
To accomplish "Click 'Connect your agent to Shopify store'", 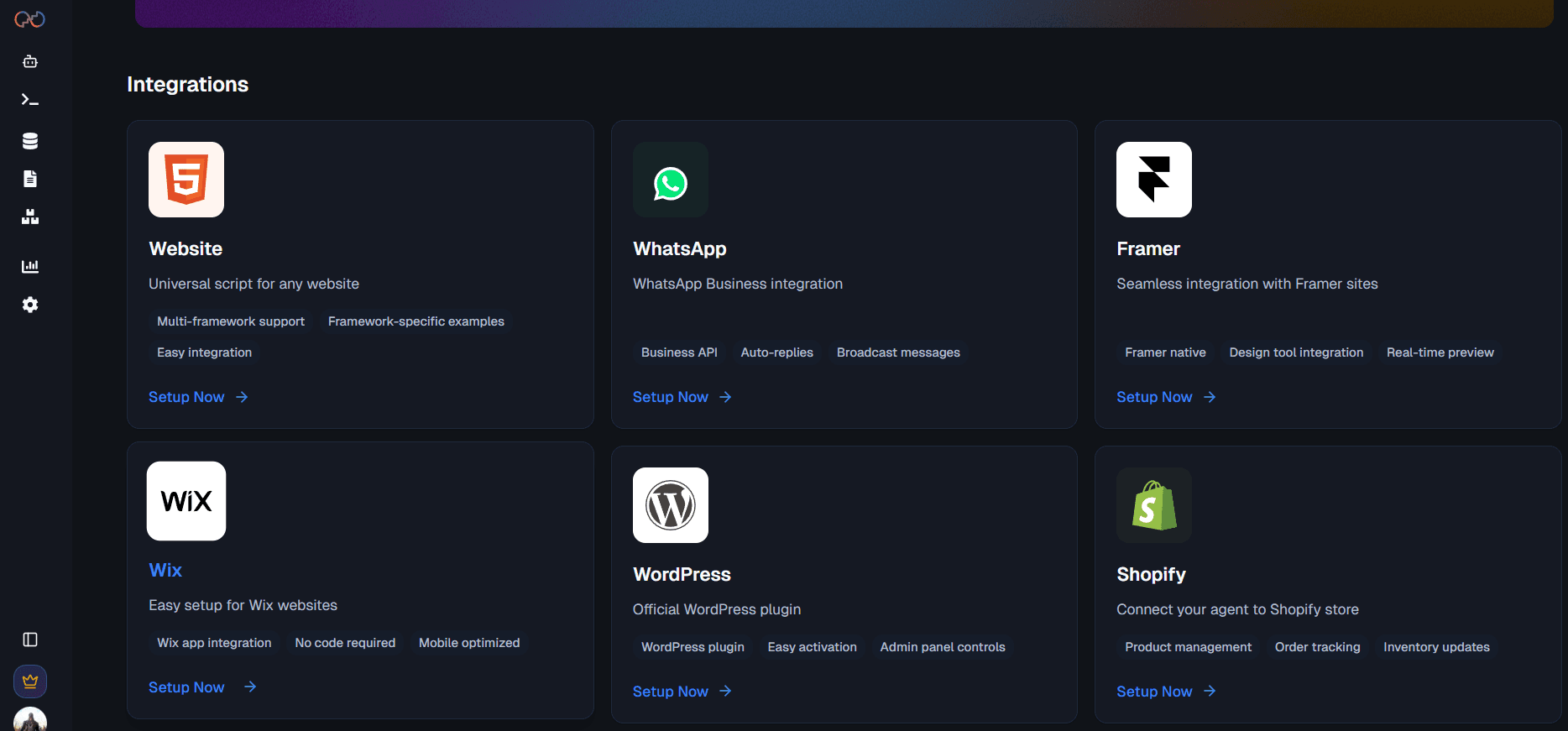I will (1237, 610).
